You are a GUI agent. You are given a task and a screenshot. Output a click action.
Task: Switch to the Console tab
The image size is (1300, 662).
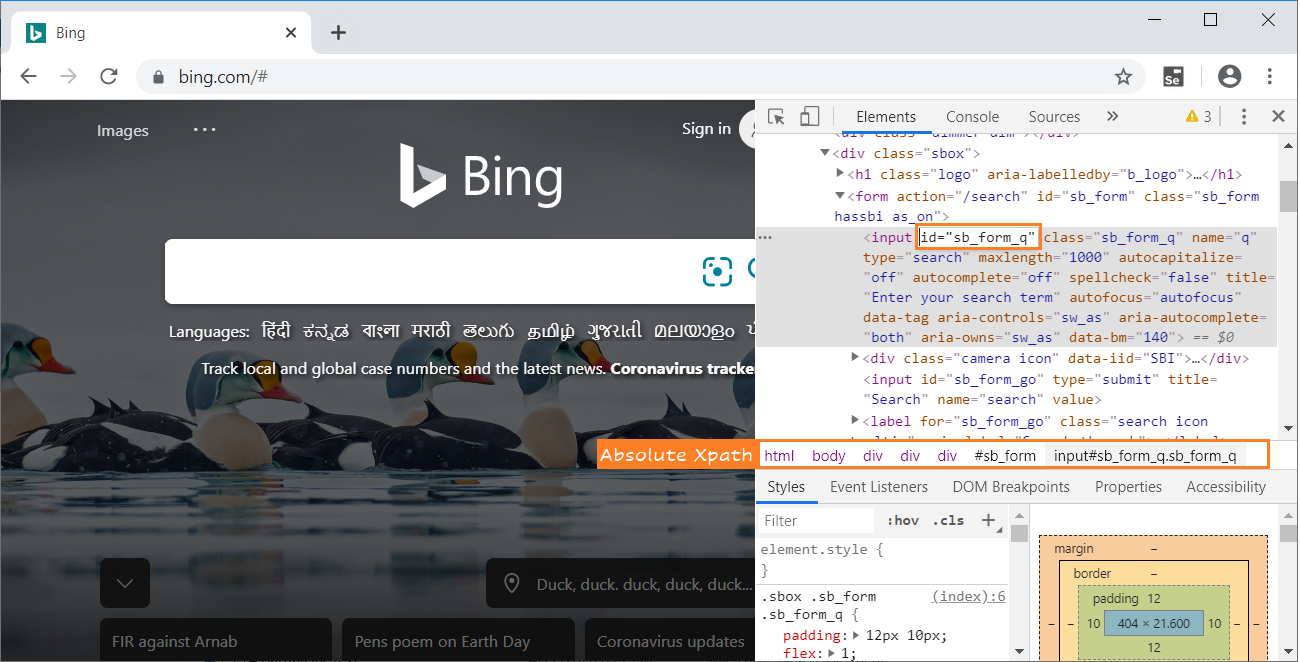pyautogui.click(x=972, y=117)
